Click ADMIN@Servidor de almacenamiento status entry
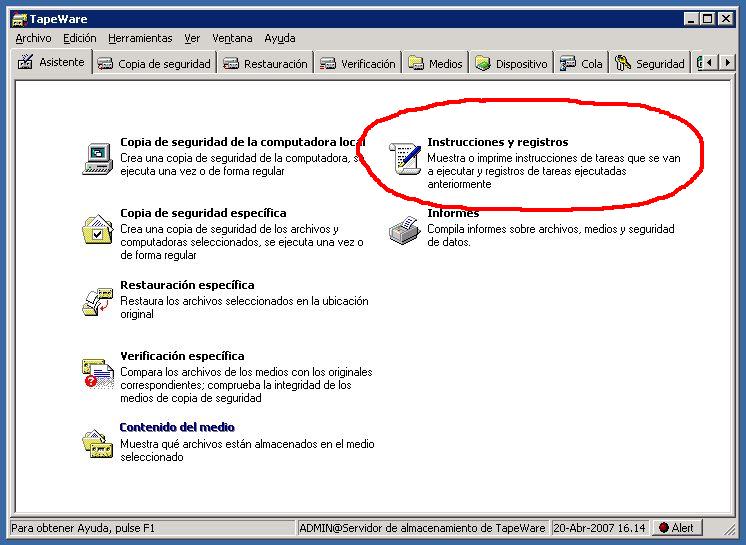Screen dimensions: 746x545 (422, 528)
